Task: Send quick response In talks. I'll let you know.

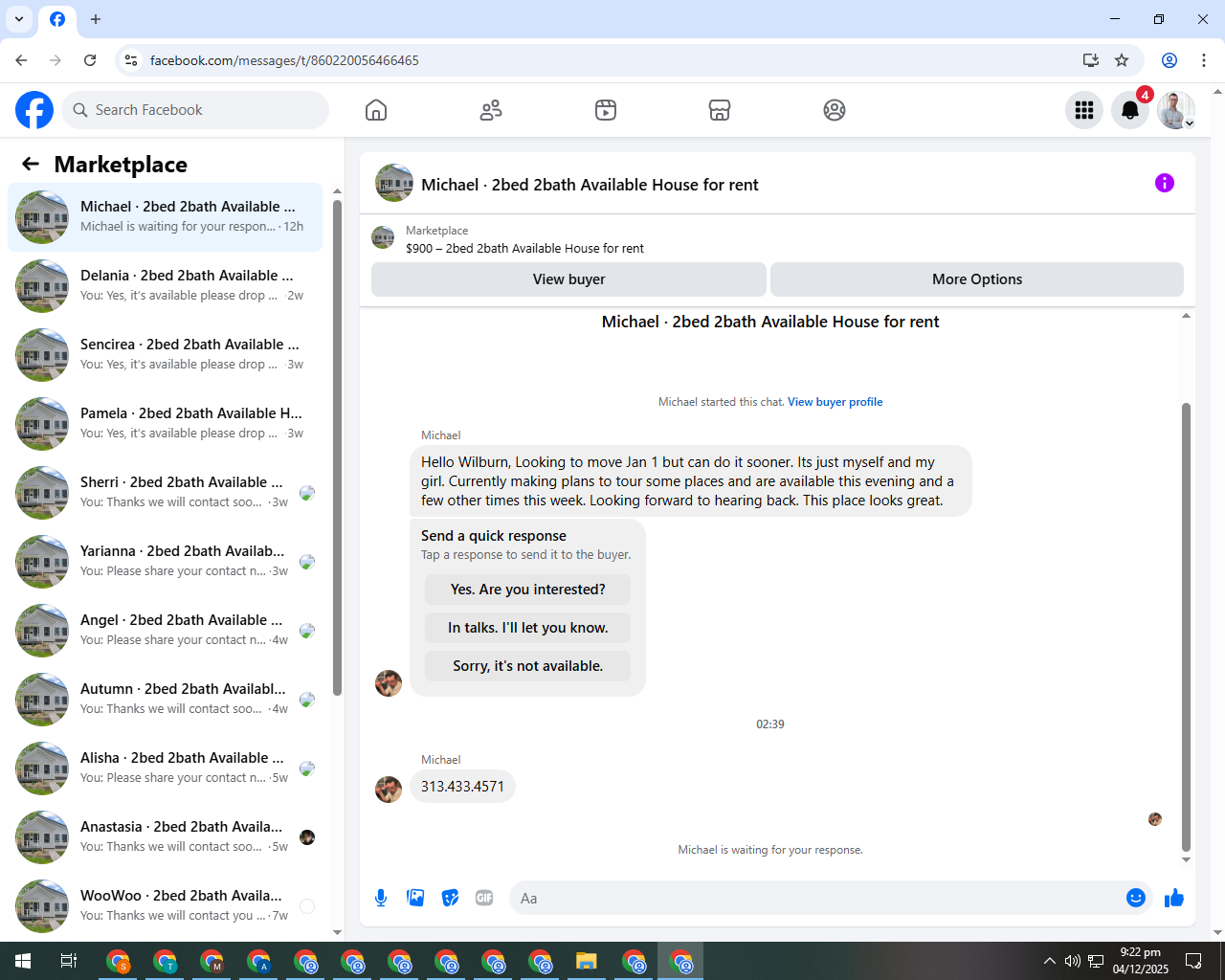Action: coord(527,628)
